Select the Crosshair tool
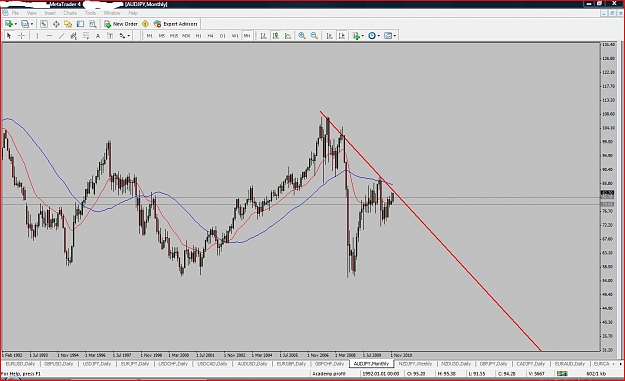The width and height of the screenshot is (625, 381). click(22, 36)
